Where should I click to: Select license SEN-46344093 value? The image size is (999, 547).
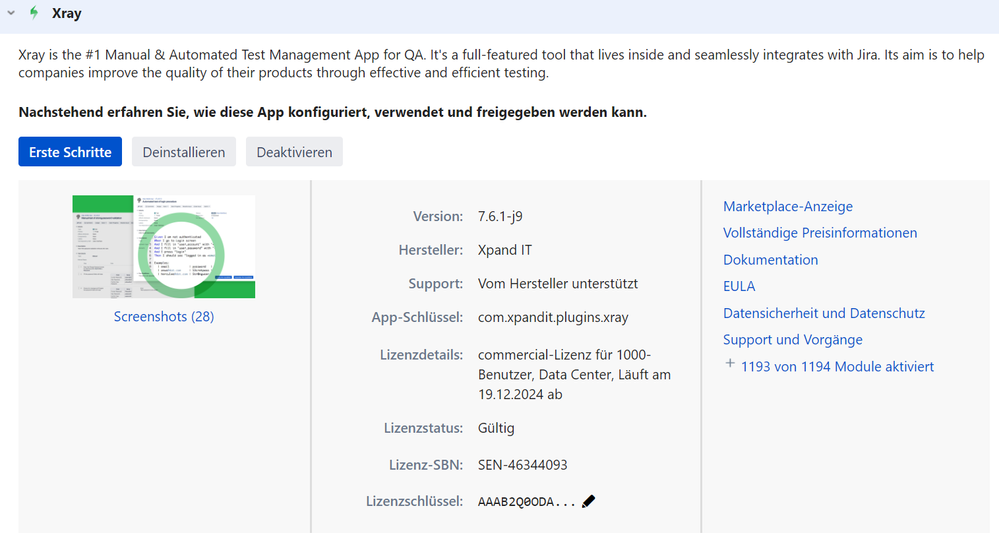point(522,465)
